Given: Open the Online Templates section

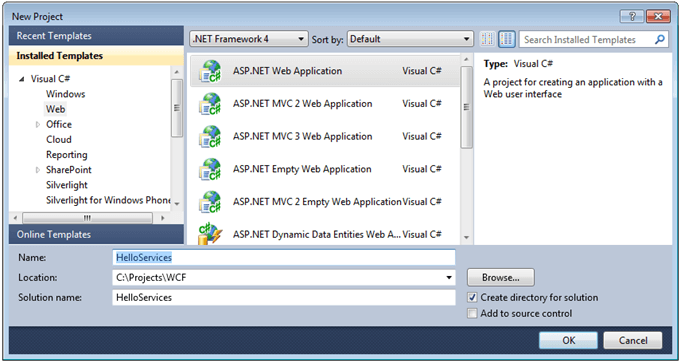Looking at the screenshot, I should click(96, 234).
